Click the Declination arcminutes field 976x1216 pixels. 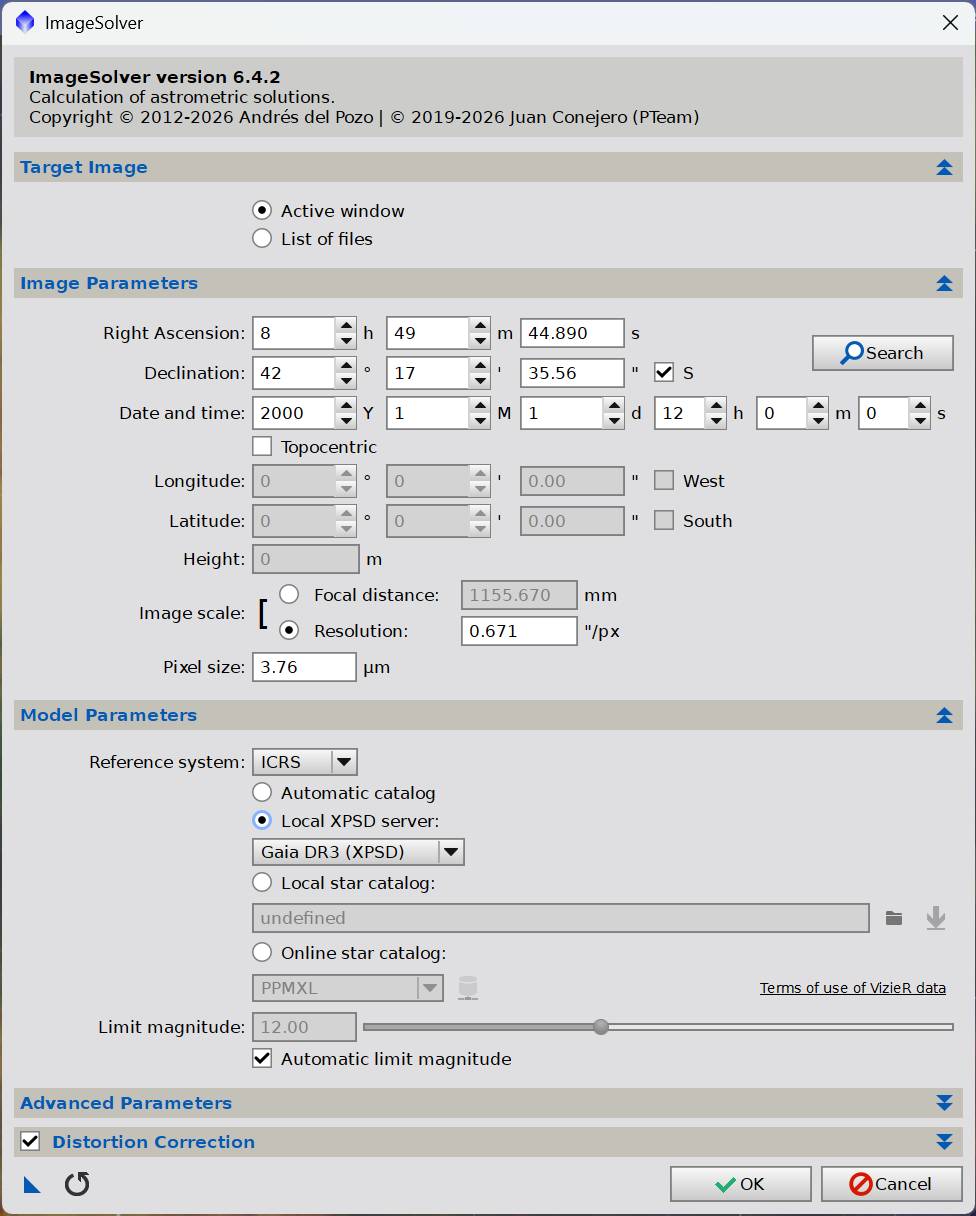[428, 373]
